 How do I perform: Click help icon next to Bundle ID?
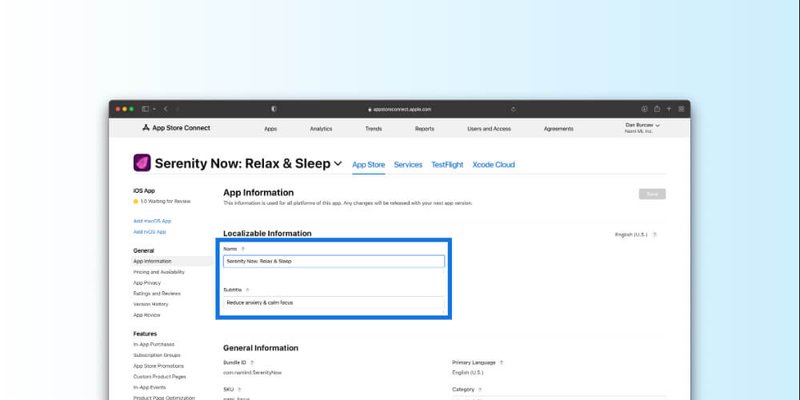[x=252, y=362]
